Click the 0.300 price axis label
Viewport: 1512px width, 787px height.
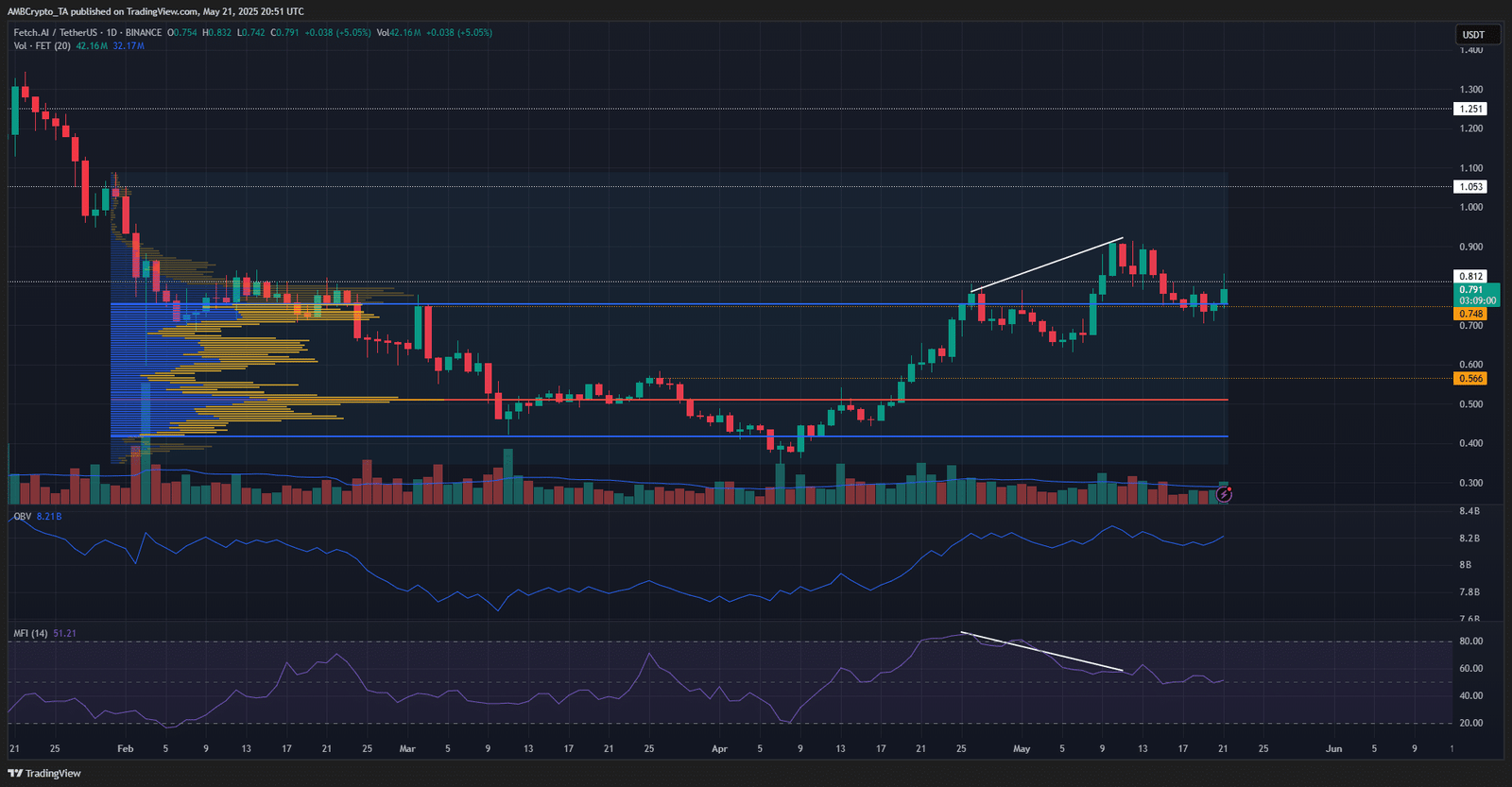(x=1471, y=483)
